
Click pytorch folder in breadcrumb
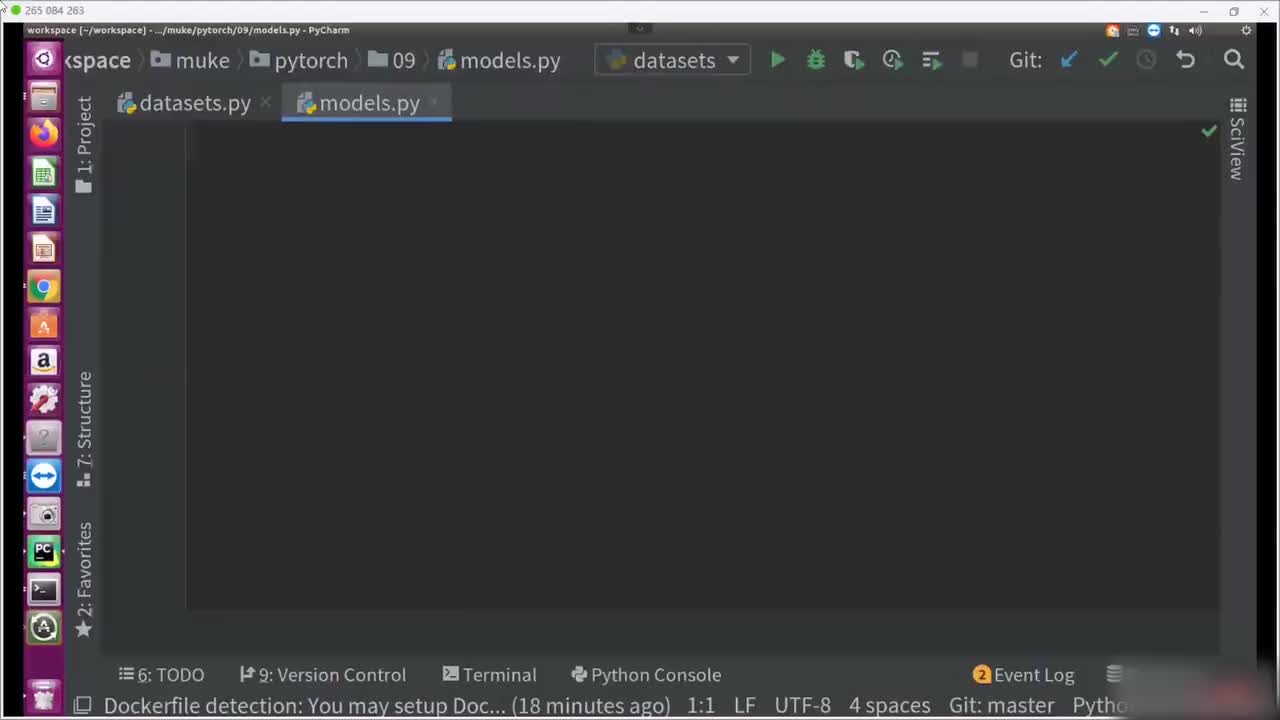pyautogui.click(x=299, y=60)
